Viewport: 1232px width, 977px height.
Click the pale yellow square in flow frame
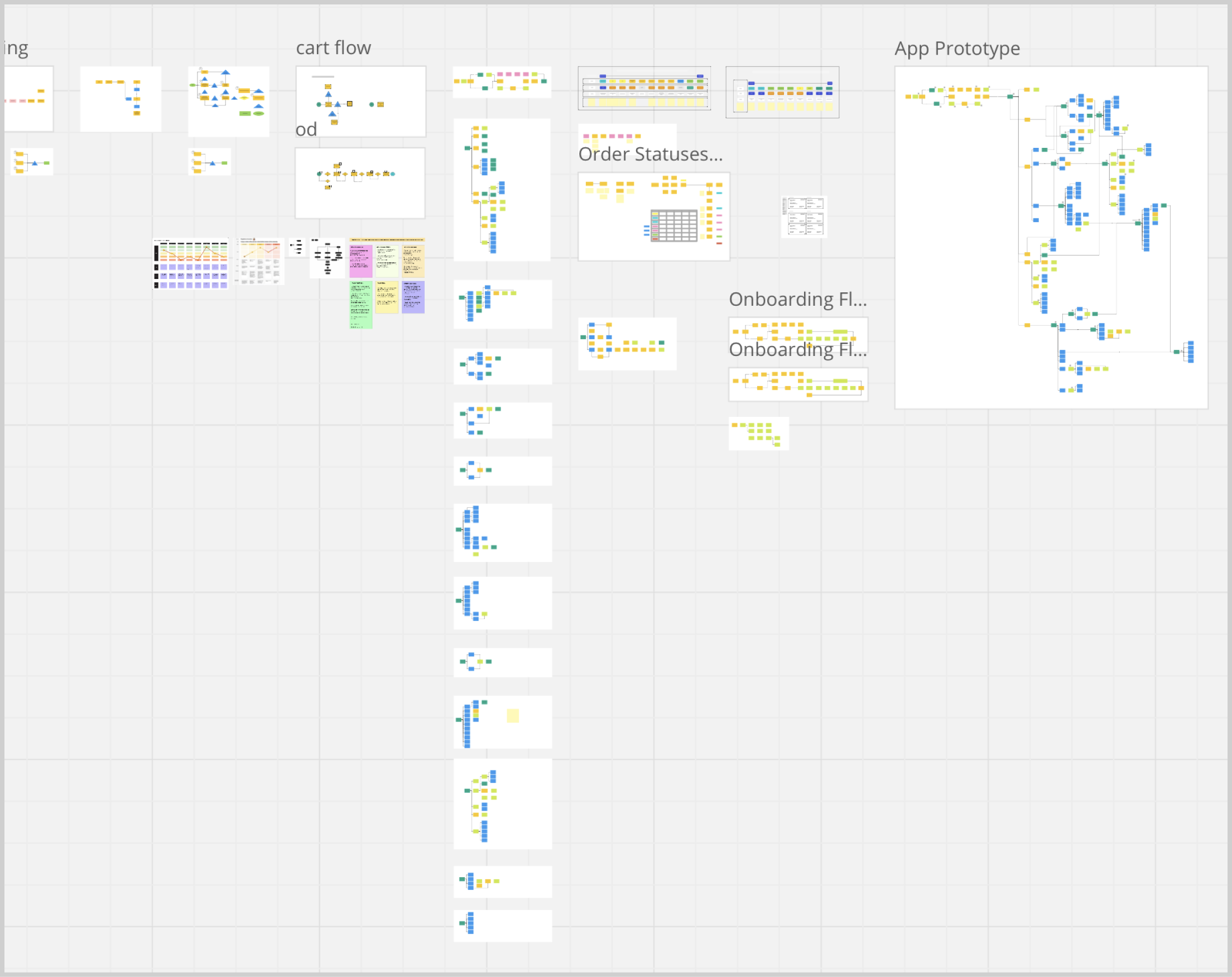pyautogui.click(x=513, y=715)
